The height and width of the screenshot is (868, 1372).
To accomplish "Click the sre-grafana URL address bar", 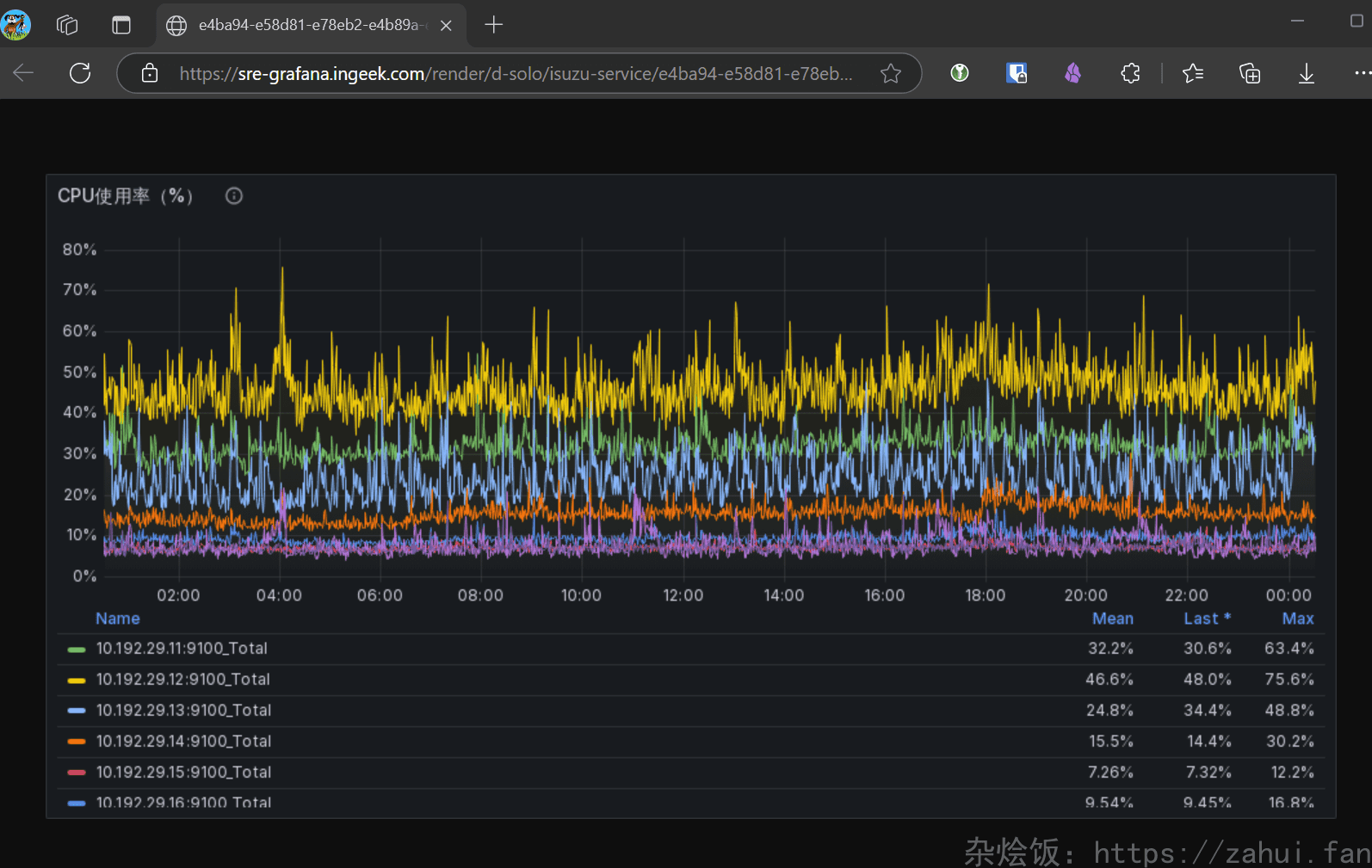I will click(516, 74).
